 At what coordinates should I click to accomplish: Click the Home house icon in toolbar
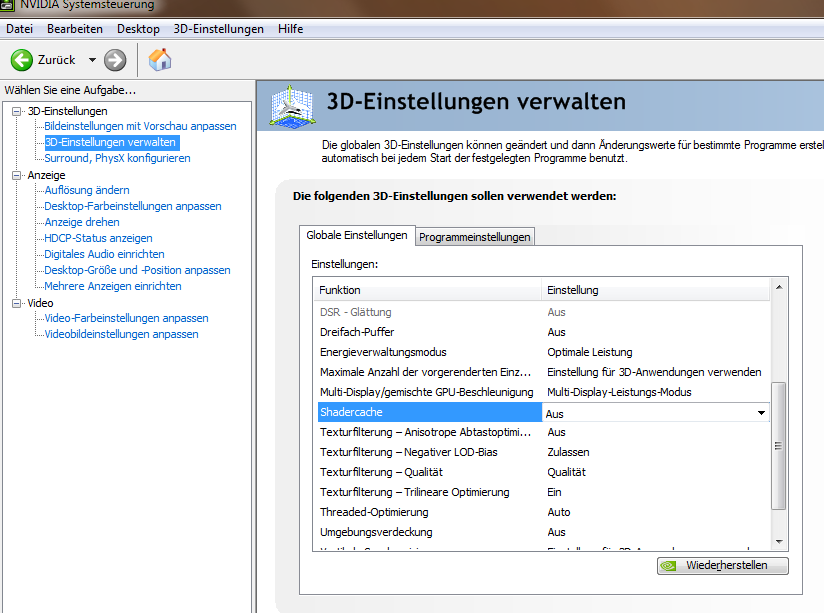tap(159, 60)
